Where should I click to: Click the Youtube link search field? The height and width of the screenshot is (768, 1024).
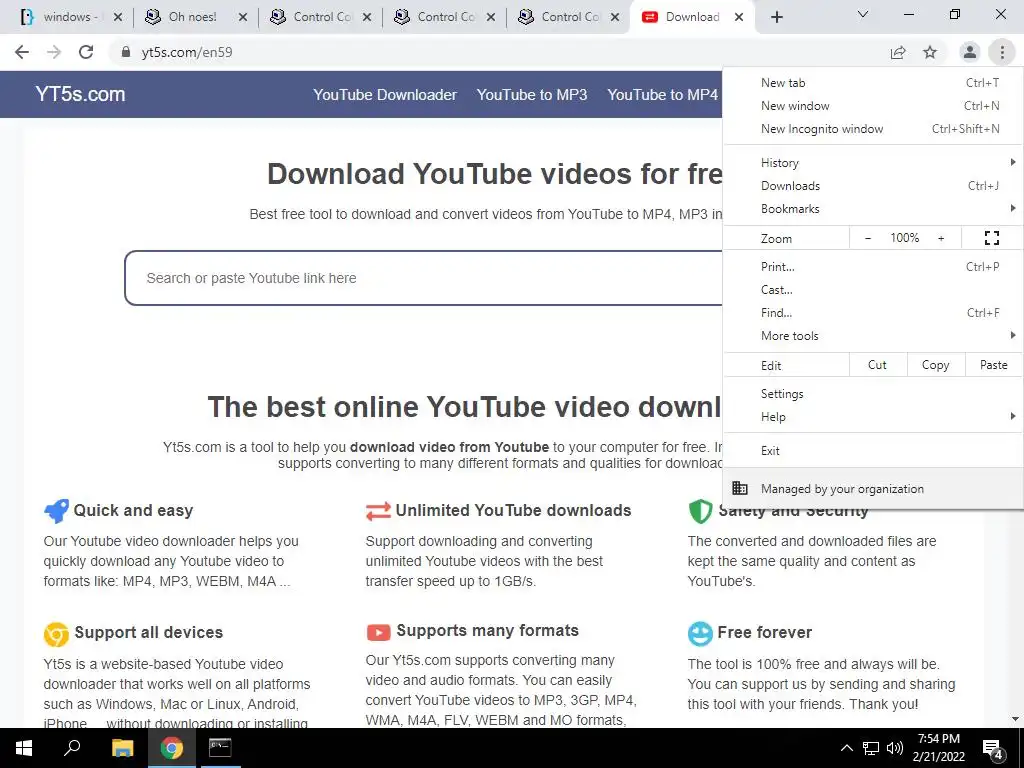424,278
